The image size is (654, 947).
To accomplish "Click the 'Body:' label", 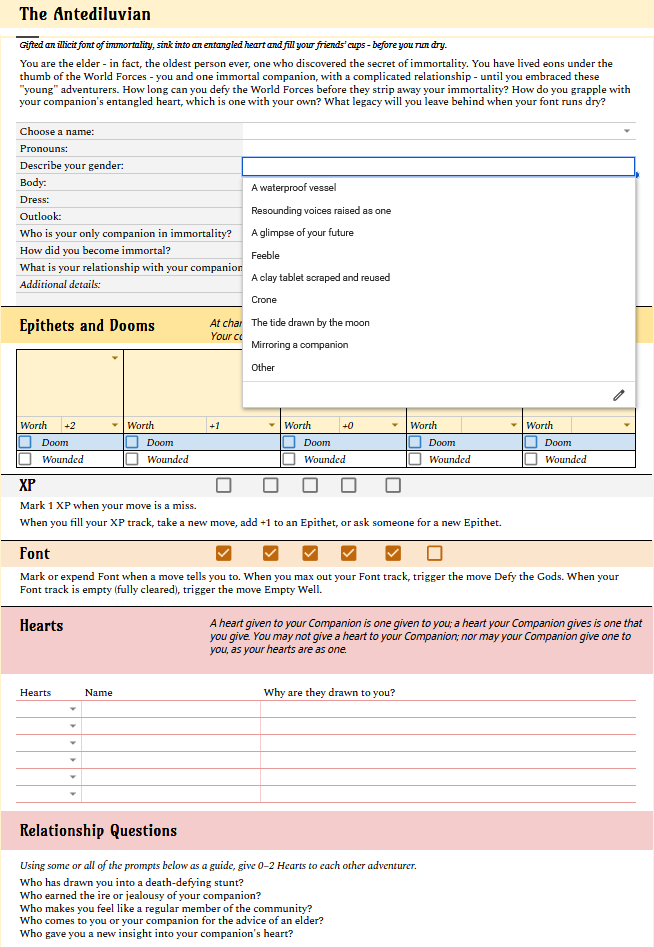I will point(33,182).
